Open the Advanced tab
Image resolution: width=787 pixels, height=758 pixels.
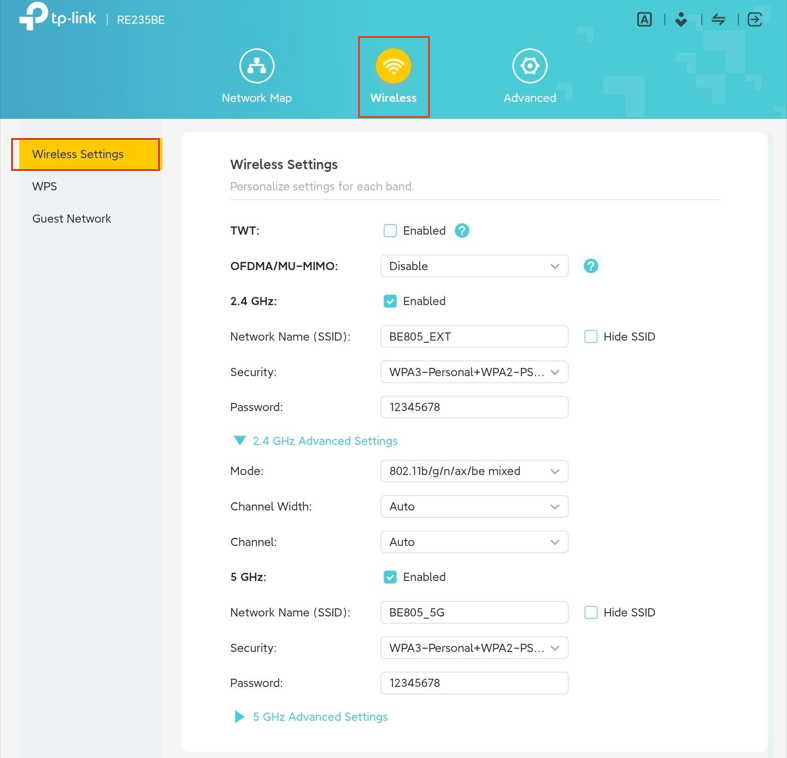coord(530,76)
